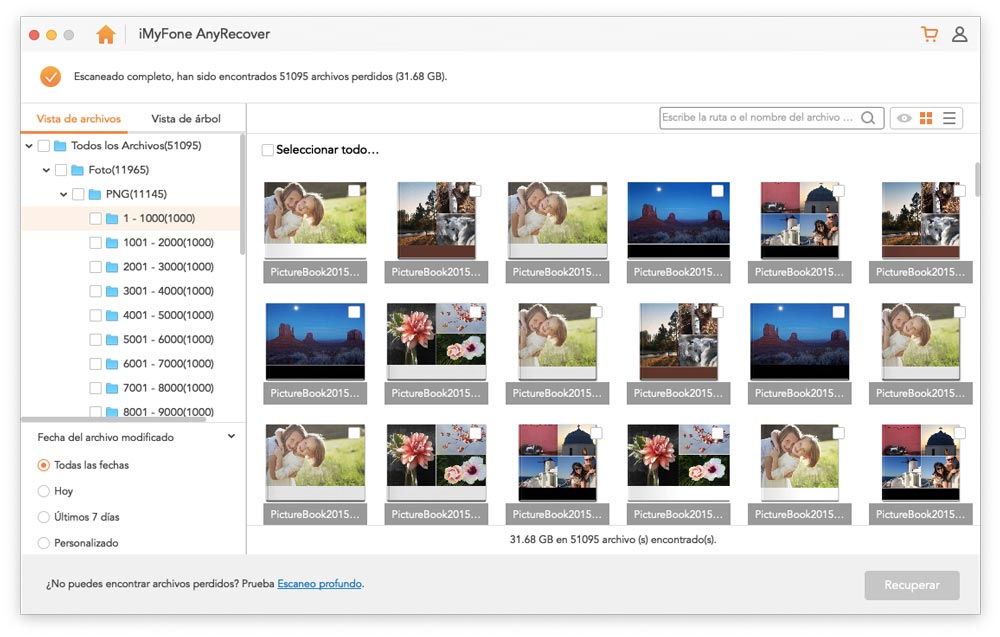
Task: Click the Foto(11965) folder icon
Action: tap(78, 170)
